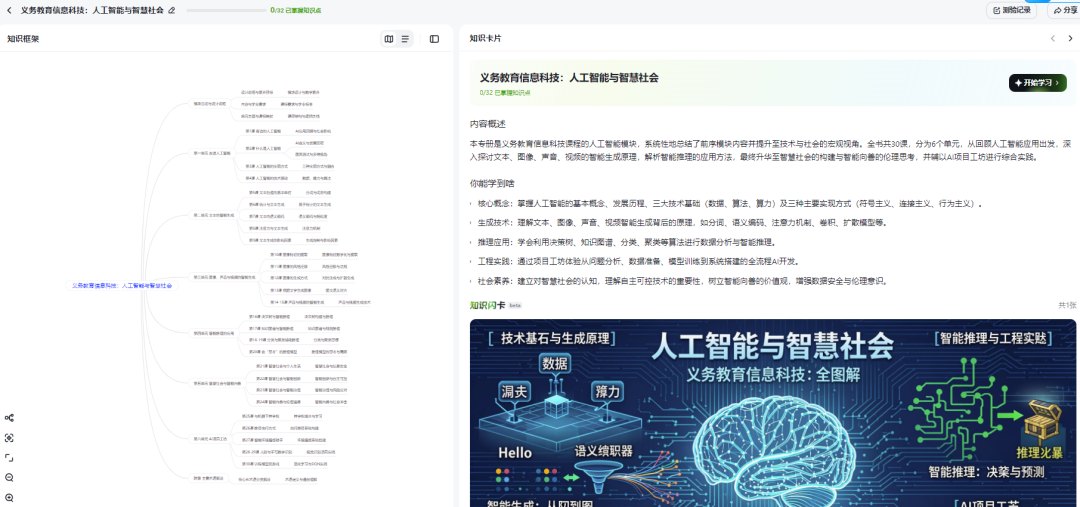Select the 第21课 node in mind map
Viewport: 1080px width, 507px height.
point(278,366)
